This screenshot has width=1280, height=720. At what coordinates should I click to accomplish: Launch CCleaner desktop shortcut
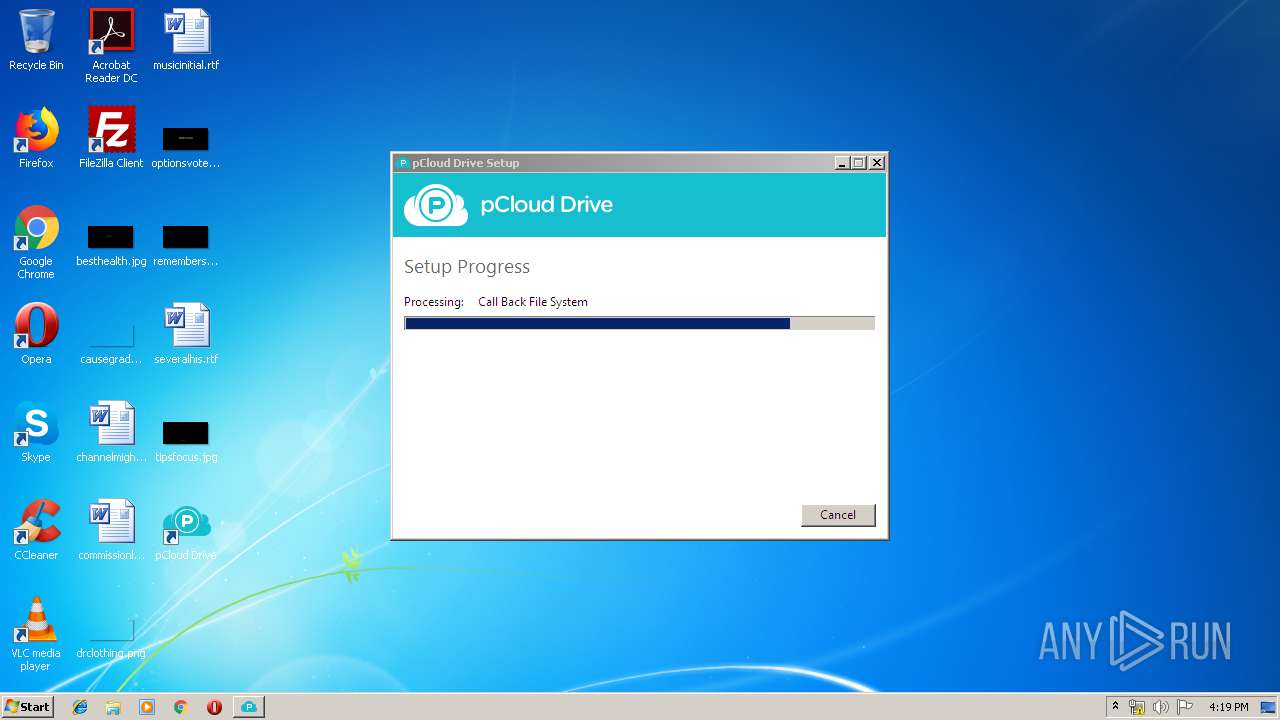[x=36, y=530]
